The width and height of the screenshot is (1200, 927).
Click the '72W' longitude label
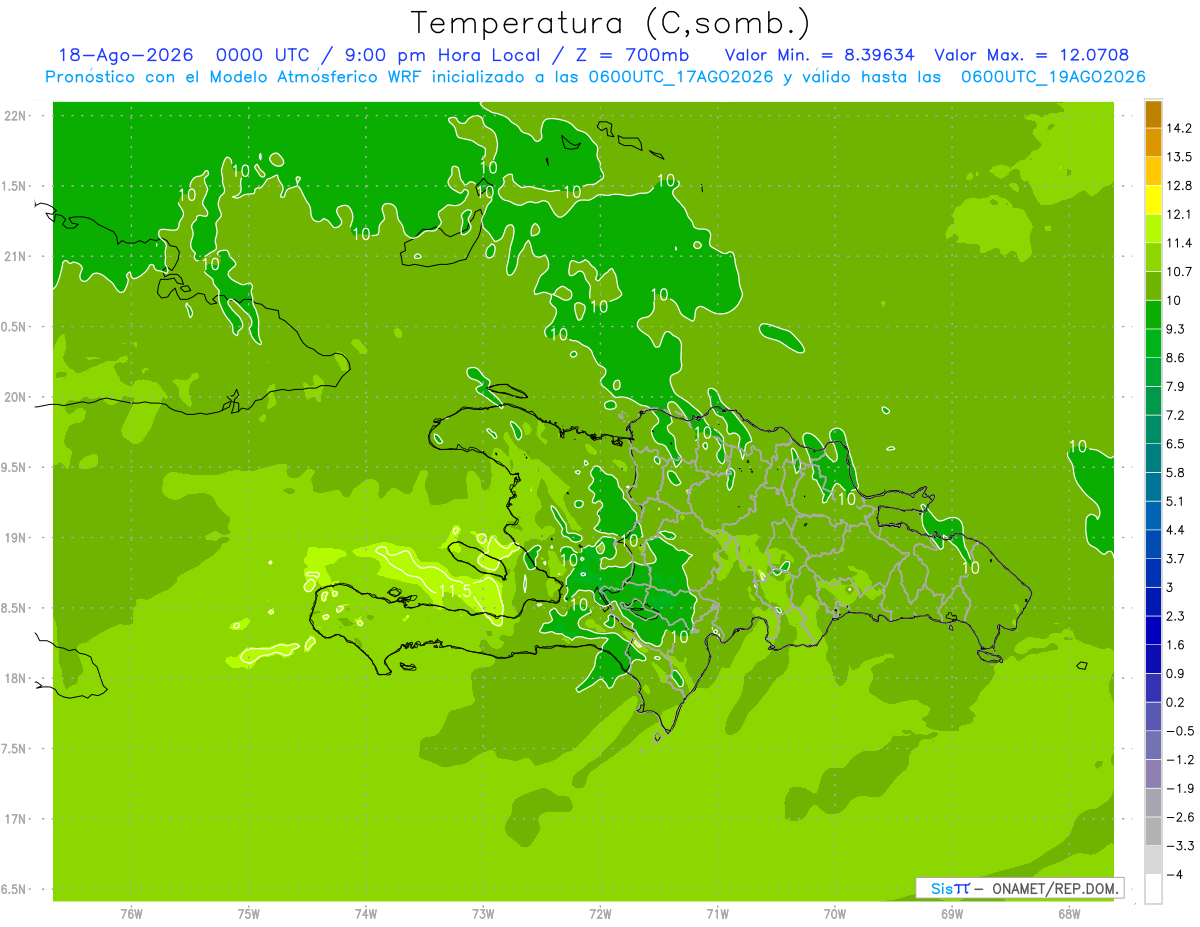[600, 915]
